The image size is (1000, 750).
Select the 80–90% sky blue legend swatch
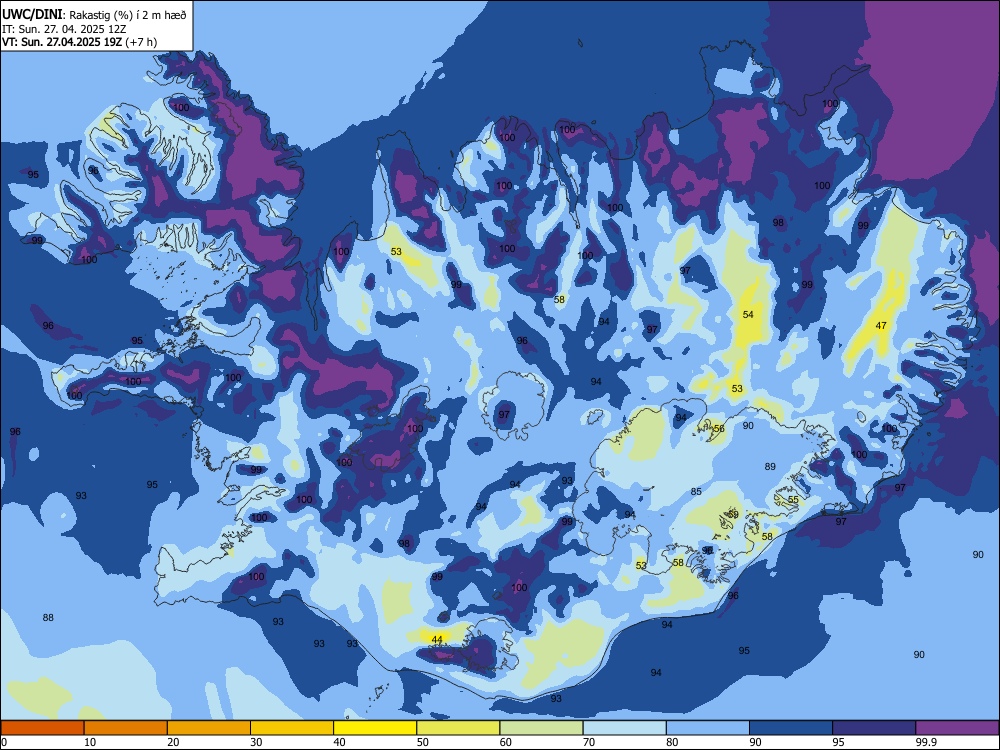coord(708,728)
